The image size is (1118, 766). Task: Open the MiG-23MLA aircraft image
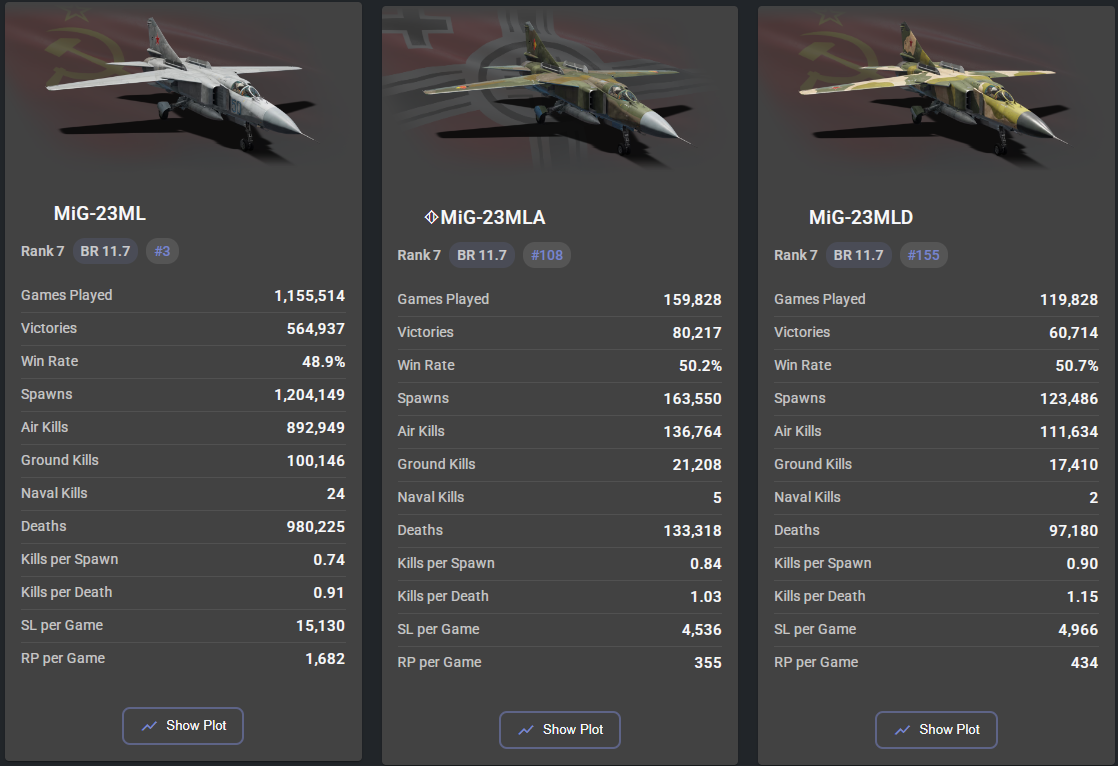coord(560,90)
